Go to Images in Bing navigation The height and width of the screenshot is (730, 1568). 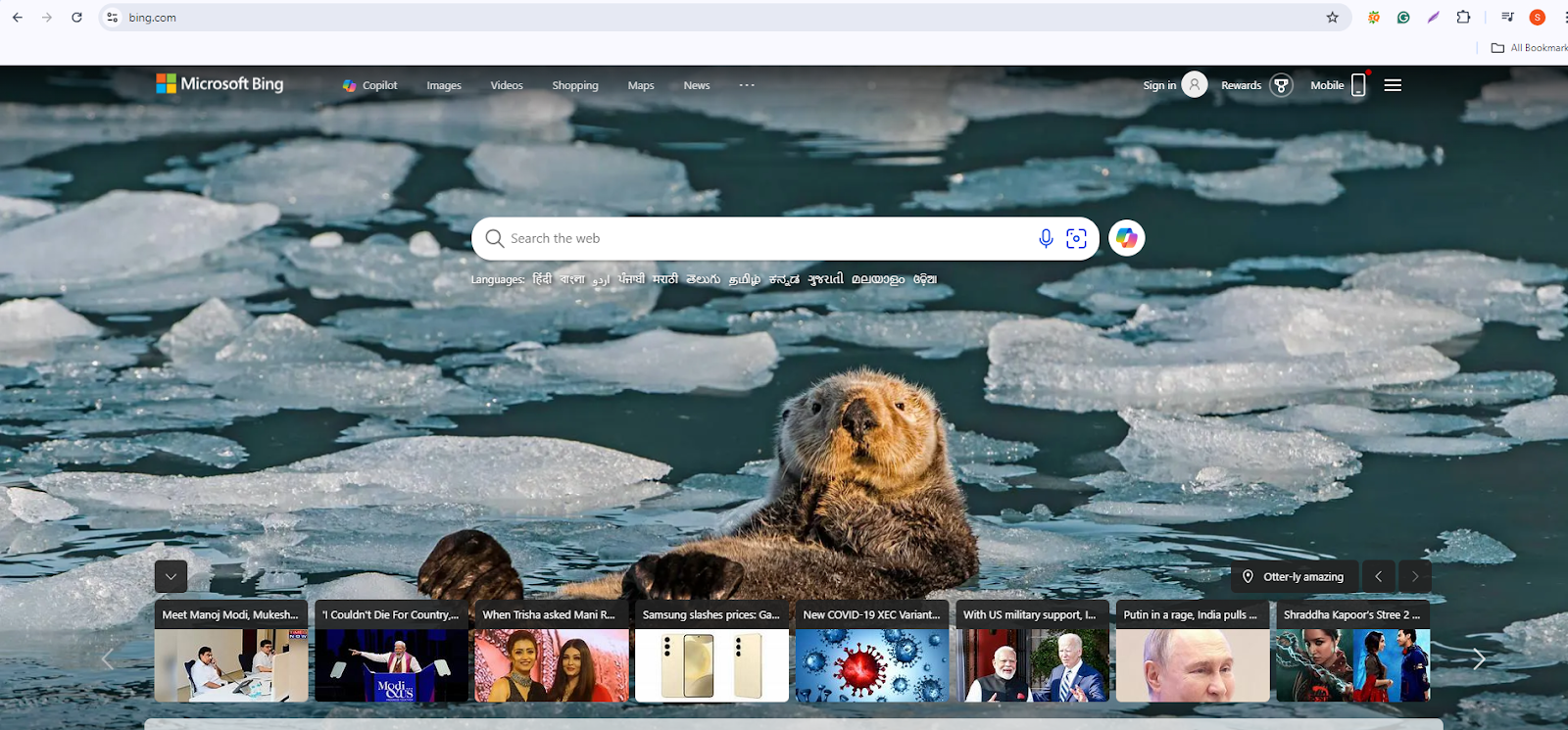click(444, 85)
